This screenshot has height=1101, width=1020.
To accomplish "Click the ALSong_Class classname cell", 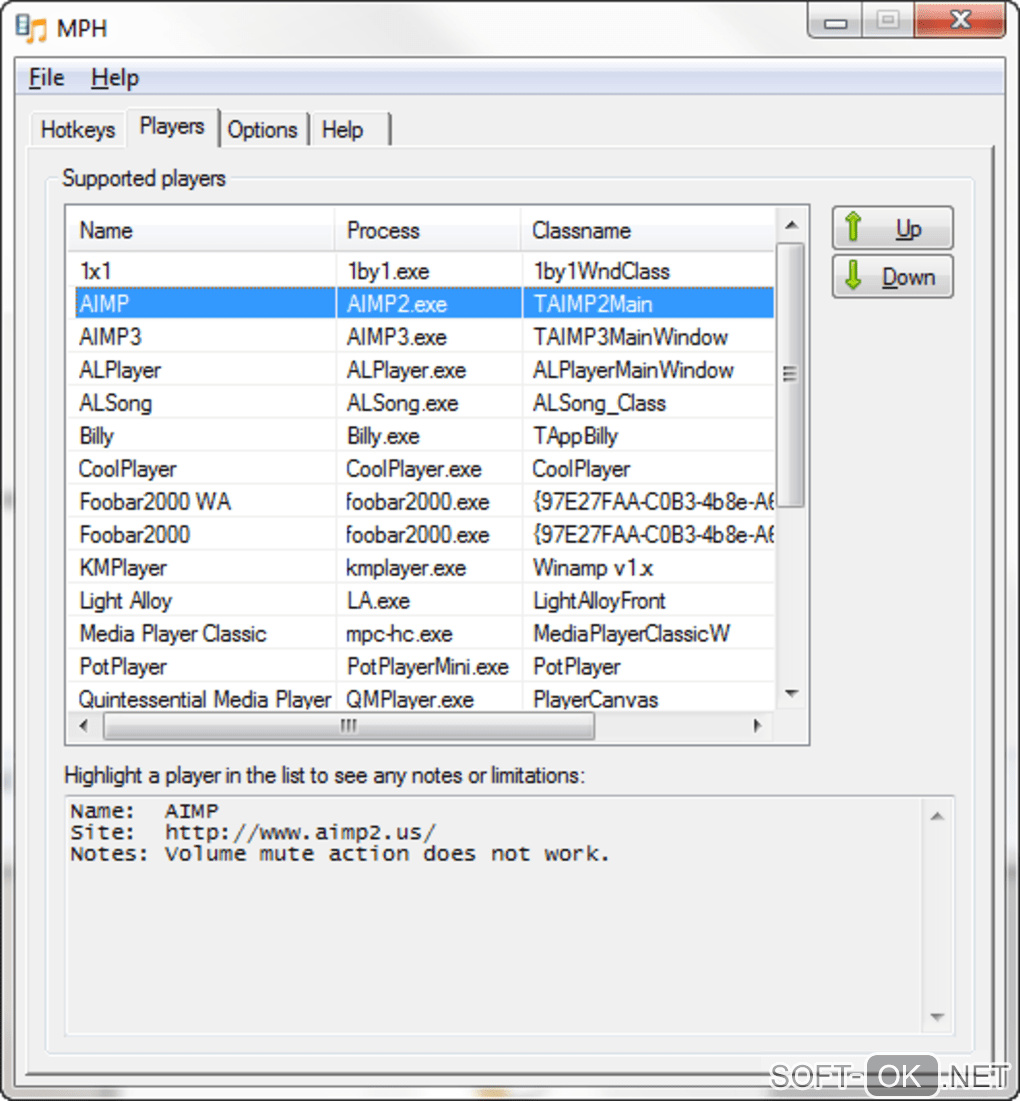I will pos(648,403).
